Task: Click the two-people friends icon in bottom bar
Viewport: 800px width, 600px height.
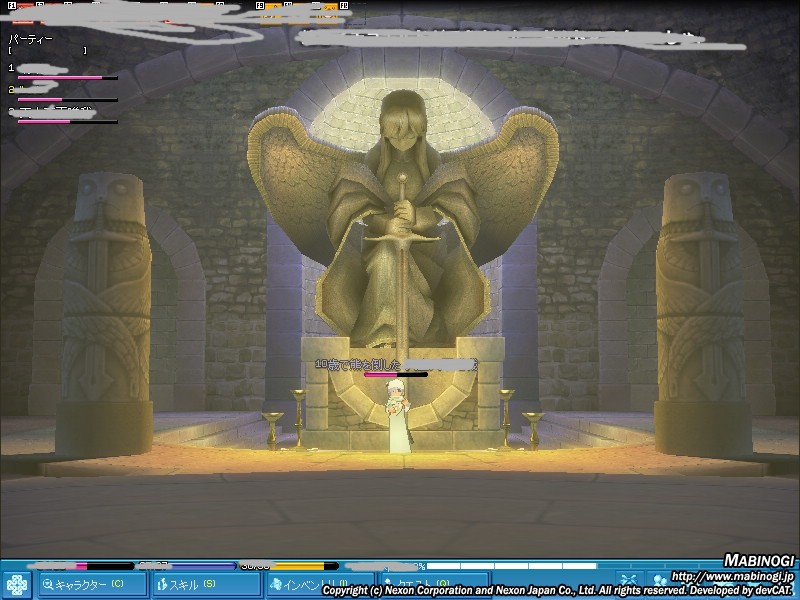Action: pos(660,581)
